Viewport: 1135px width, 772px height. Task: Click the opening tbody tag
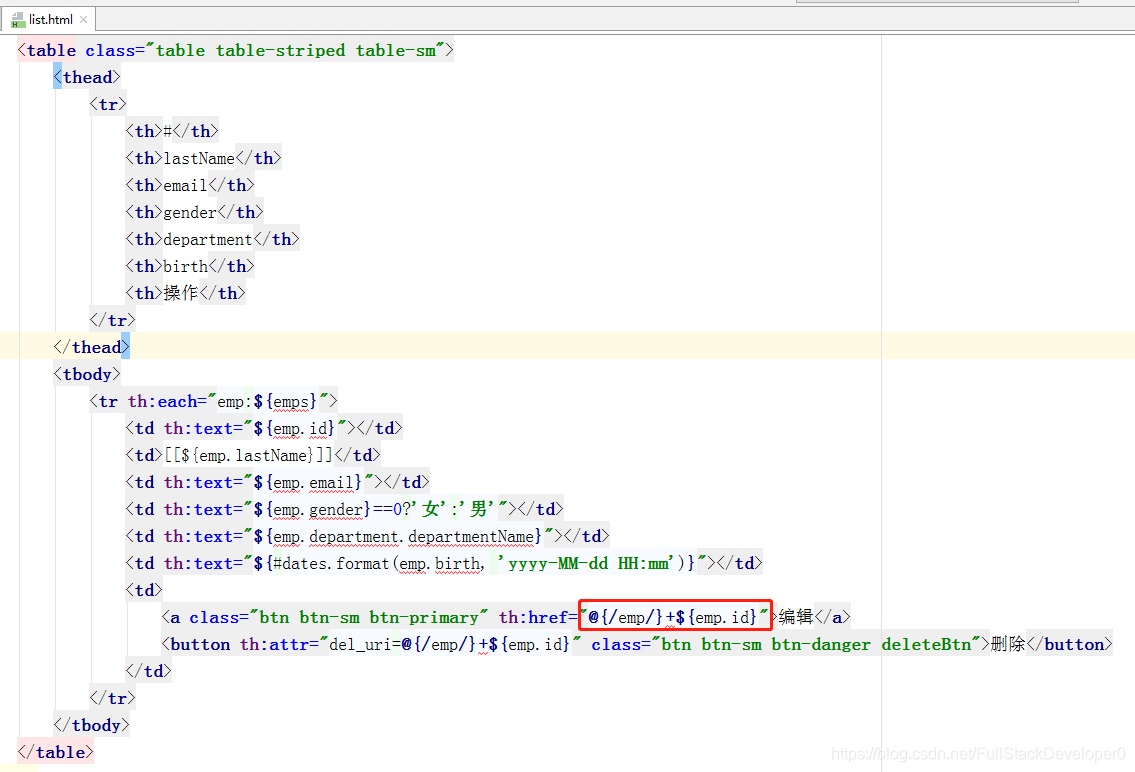click(x=87, y=374)
